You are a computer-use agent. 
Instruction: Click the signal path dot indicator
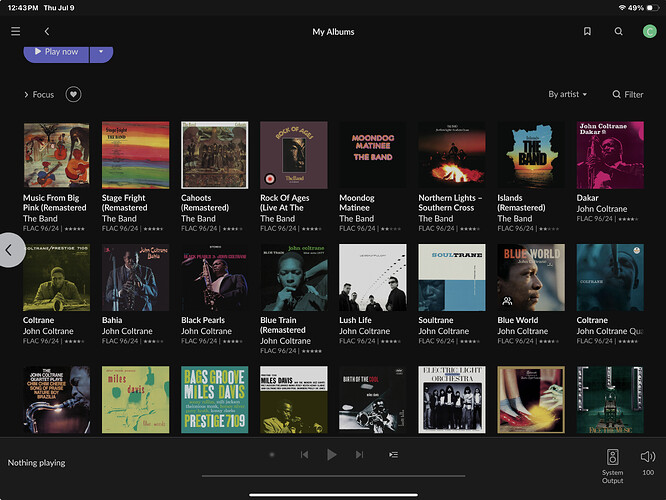[x=272, y=455]
